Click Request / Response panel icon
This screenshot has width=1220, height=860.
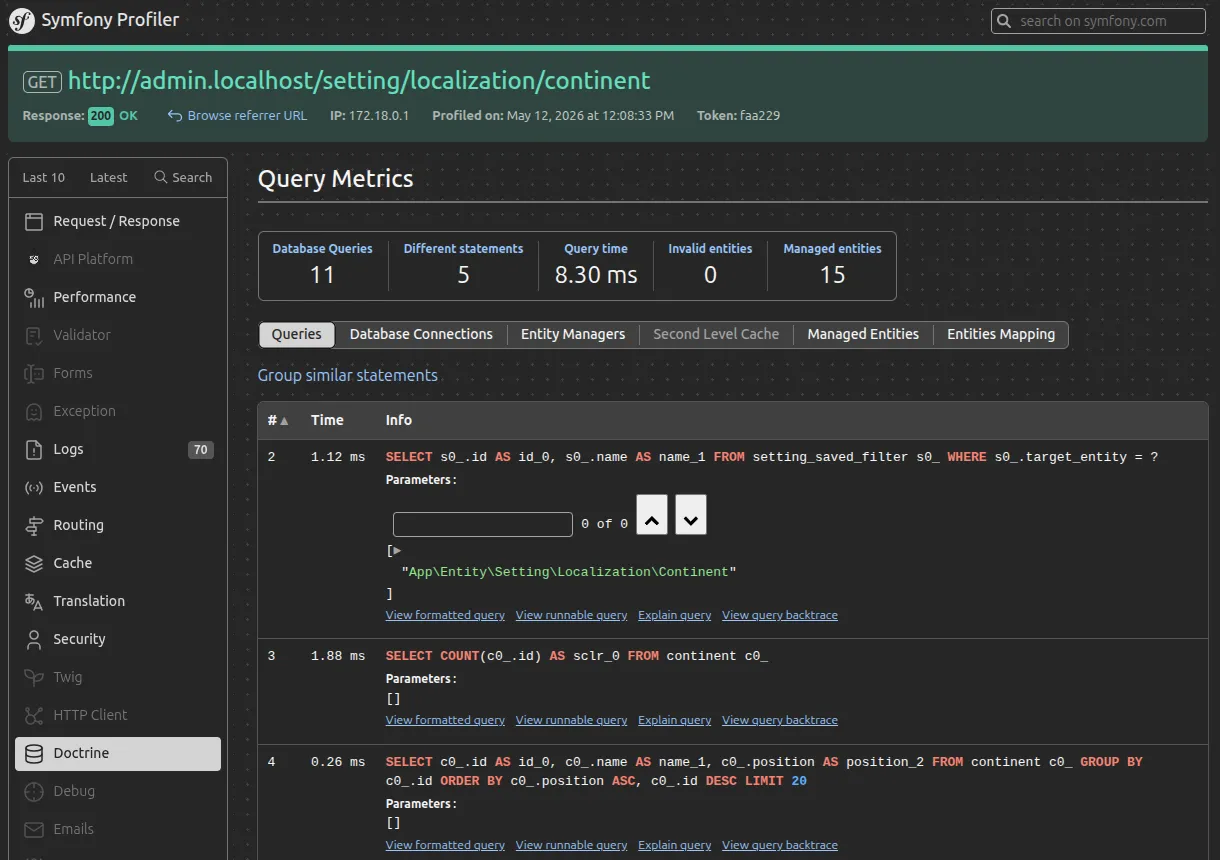[x=34, y=221]
